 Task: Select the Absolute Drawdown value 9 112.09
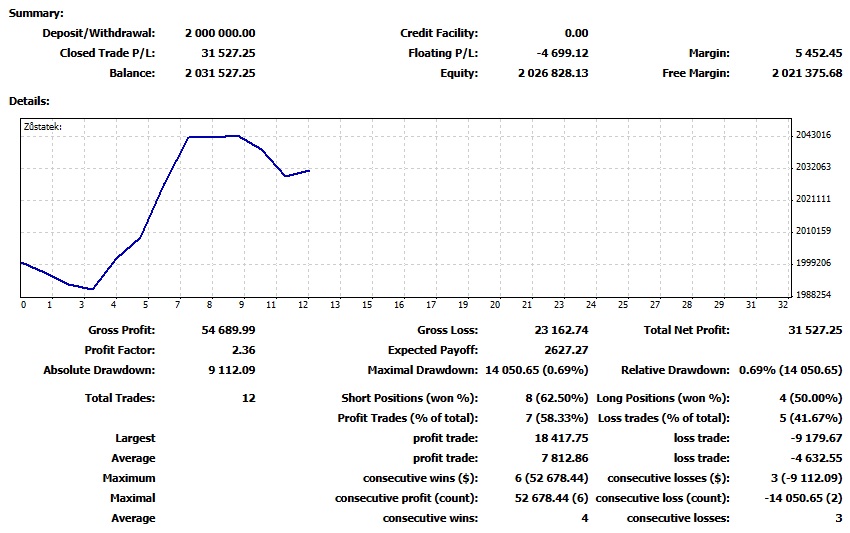231,370
